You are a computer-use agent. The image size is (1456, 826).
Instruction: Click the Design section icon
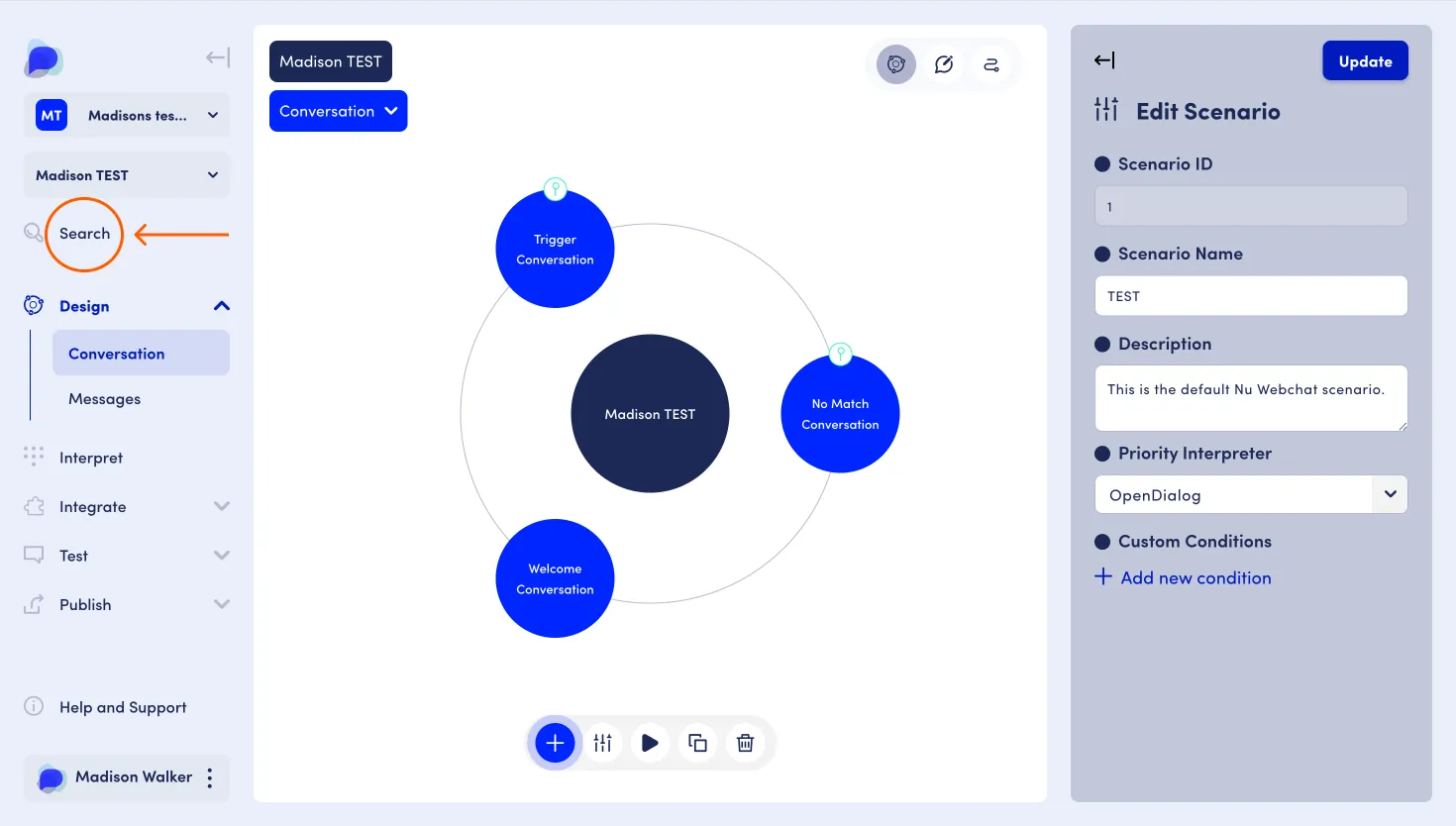34,305
